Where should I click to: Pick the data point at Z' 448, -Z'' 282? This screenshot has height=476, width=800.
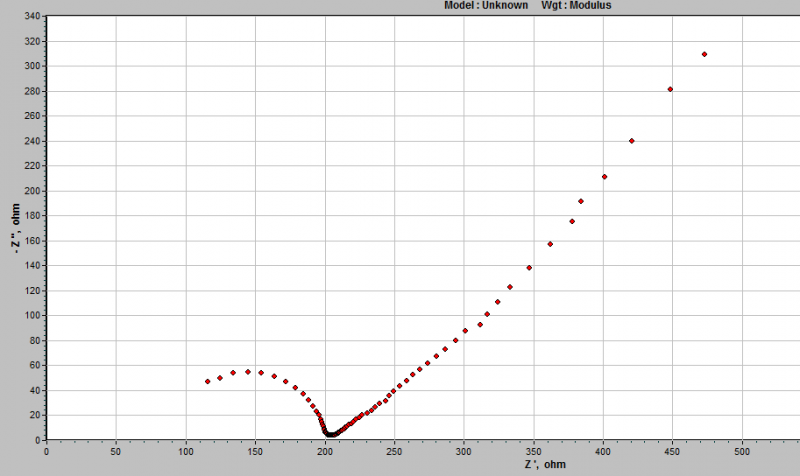coord(670,89)
